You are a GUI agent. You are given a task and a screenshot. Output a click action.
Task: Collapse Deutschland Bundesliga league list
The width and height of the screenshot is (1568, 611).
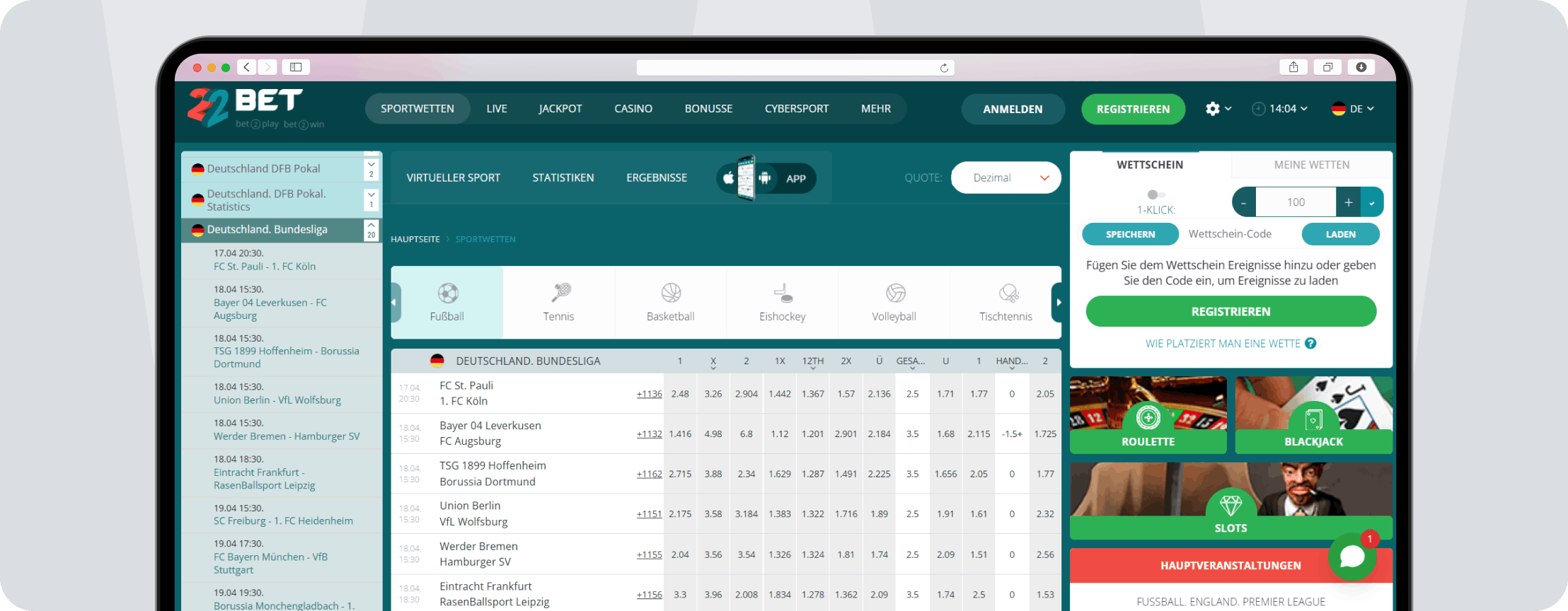(x=371, y=230)
